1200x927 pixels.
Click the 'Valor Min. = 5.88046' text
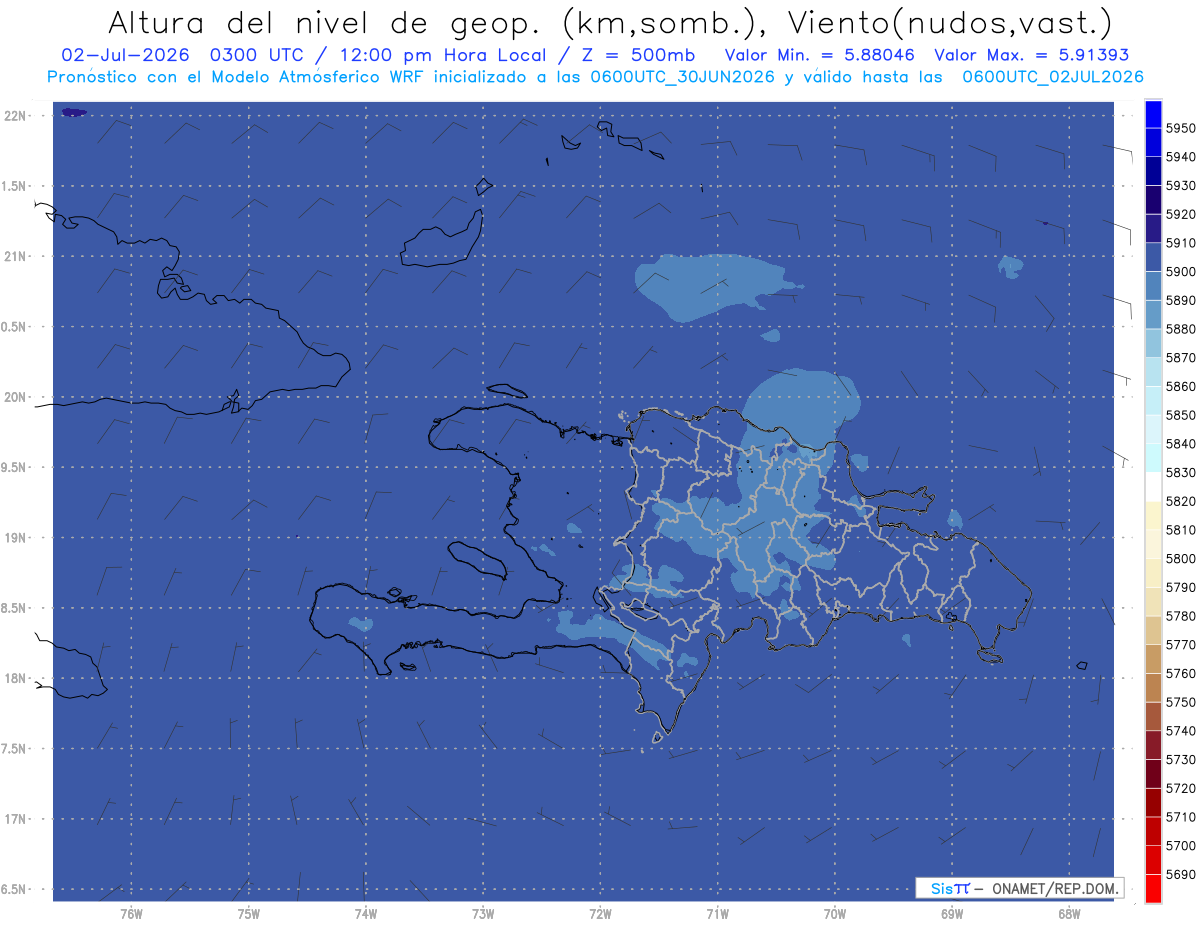(x=820, y=55)
